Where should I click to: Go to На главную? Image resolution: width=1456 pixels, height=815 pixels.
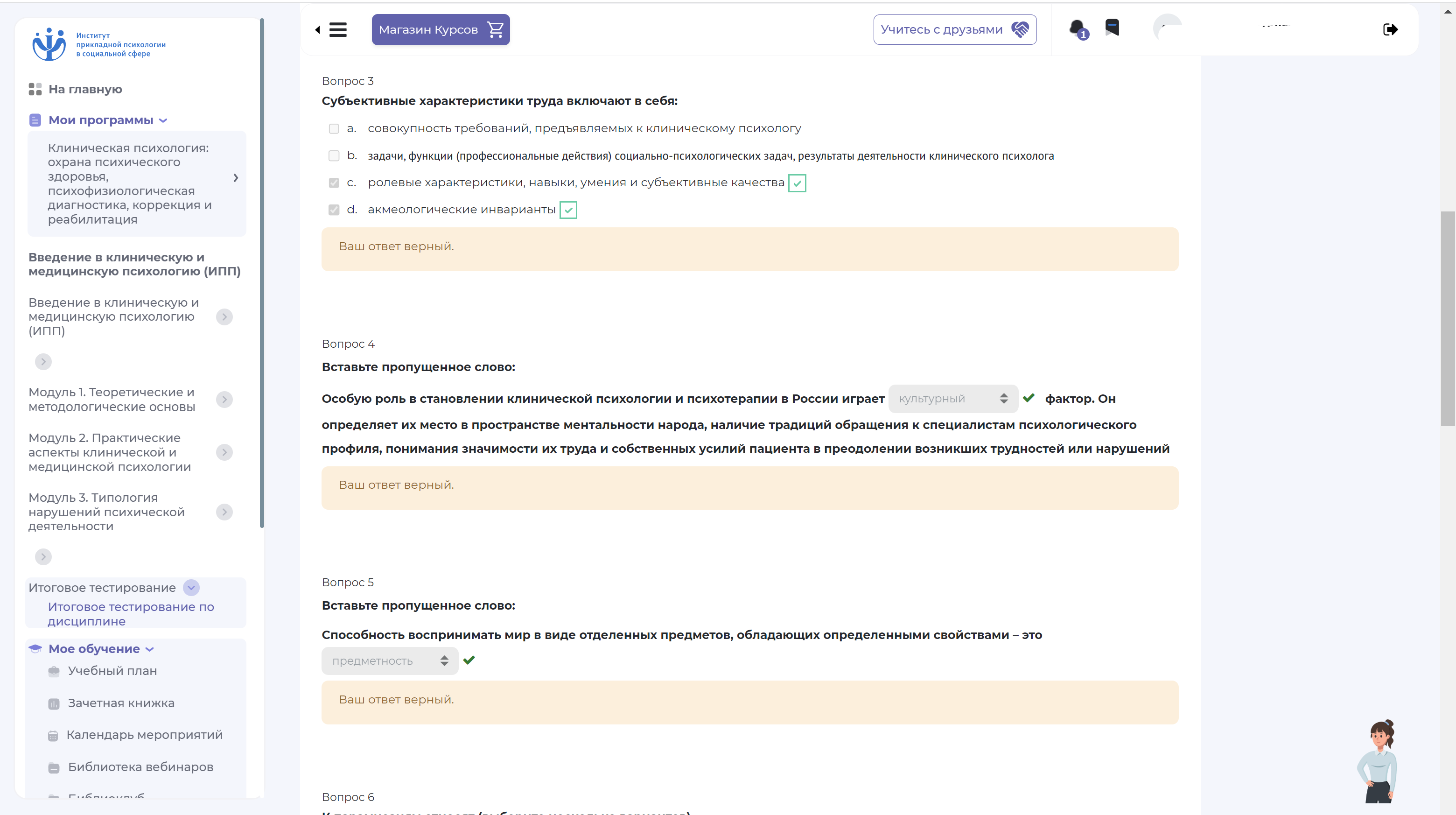85,89
